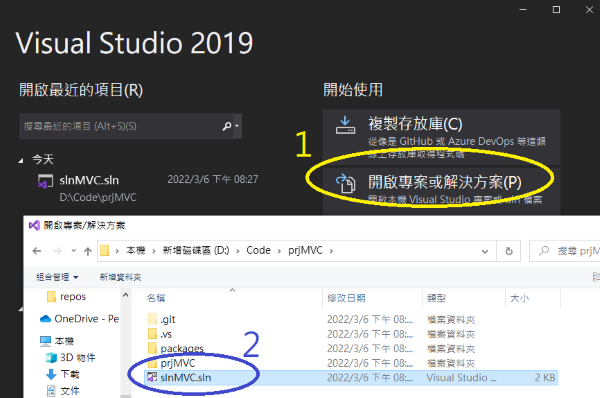Click the clone repository download icon
This screenshot has width=600, height=398.
coord(345,125)
